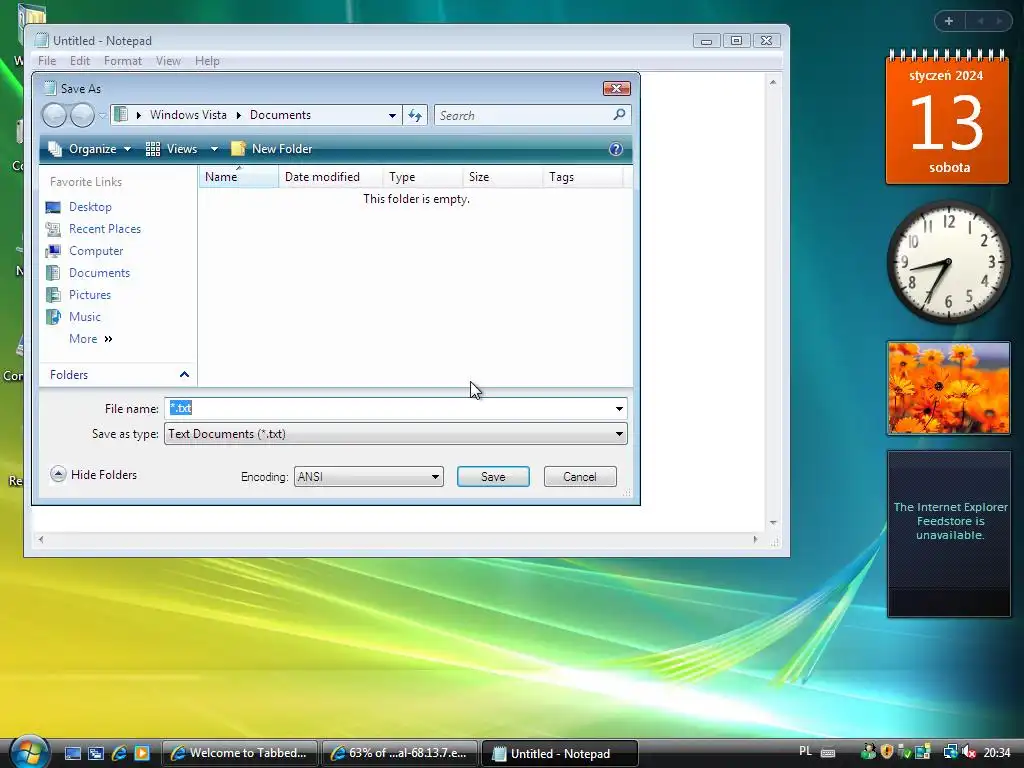Click the calendar gadget
1024x768 pixels.
(x=947, y=116)
